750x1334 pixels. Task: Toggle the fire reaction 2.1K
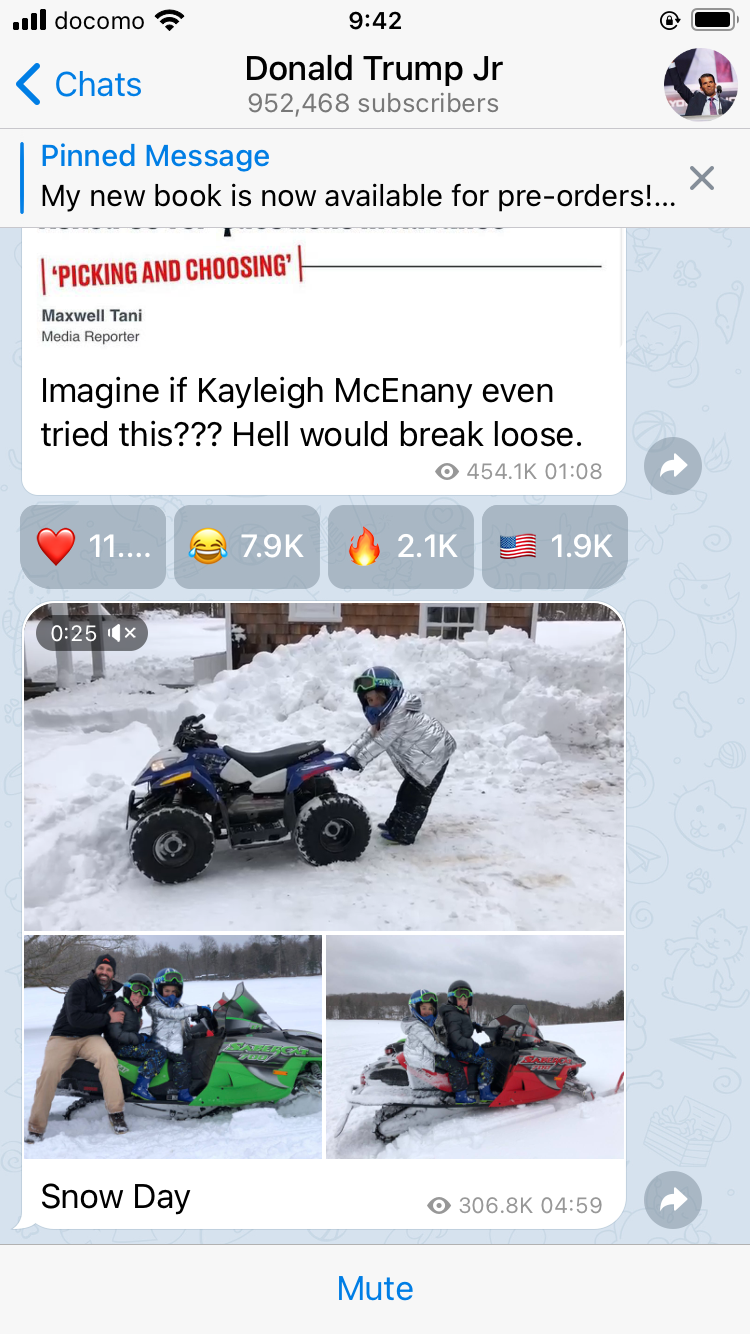click(x=401, y=546)
